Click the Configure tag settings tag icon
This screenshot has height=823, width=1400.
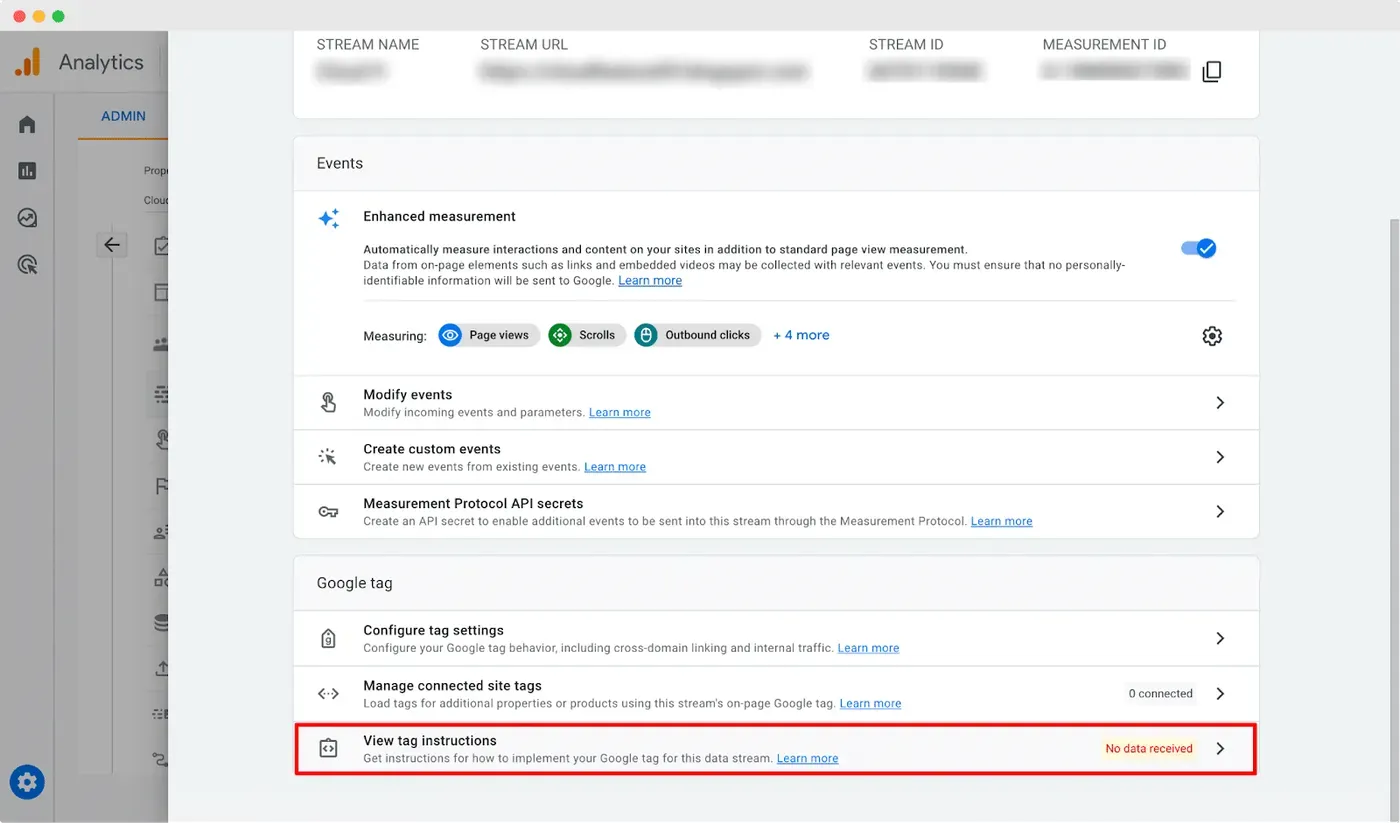328,639
